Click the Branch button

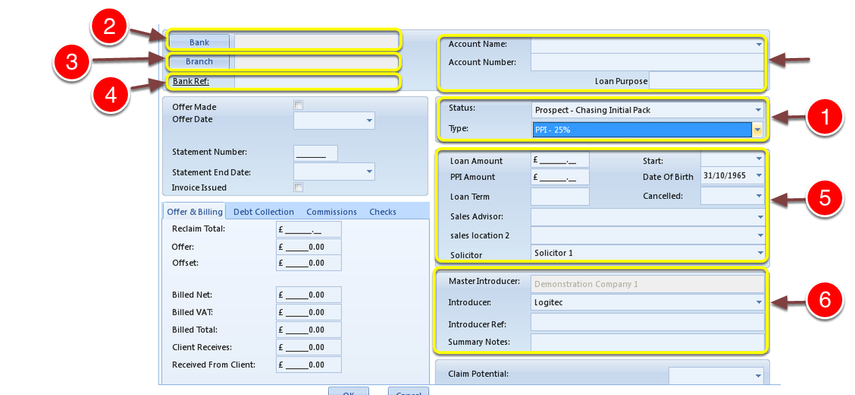(x=200, y=62)
